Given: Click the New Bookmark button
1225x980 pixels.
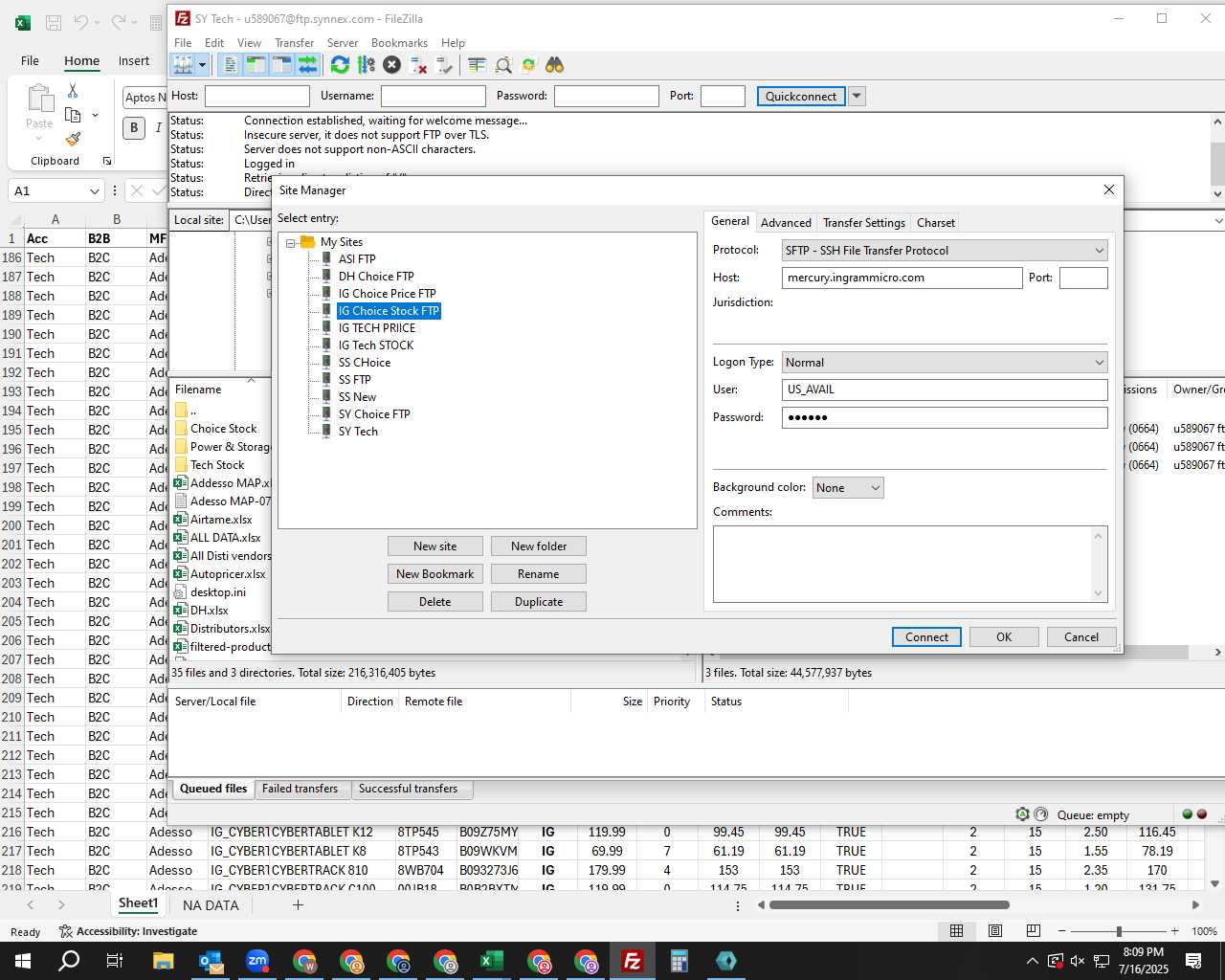Looking at the screenshot, I should pyautogui.click(x=434, y=574).
